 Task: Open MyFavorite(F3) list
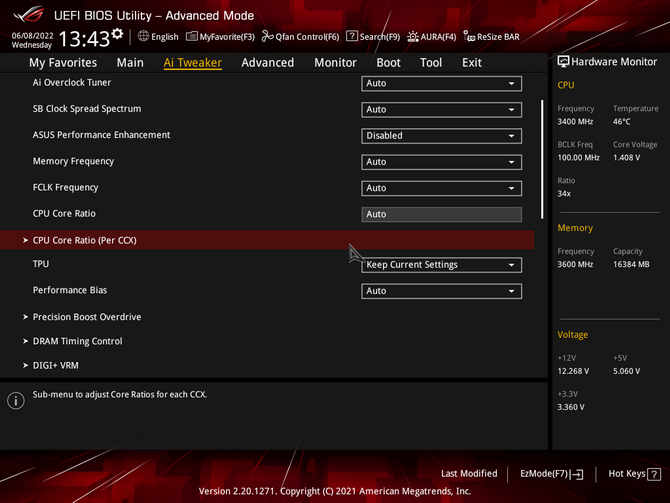pyautogui.click(x=220, y=37)
